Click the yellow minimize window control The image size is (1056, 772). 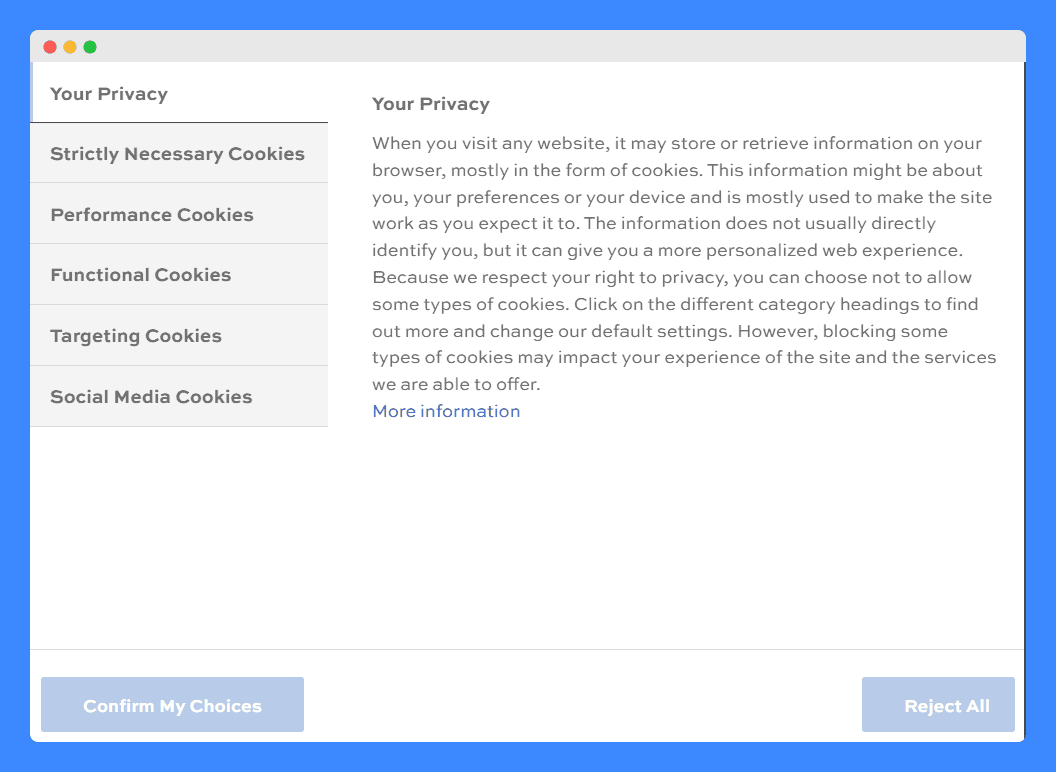click(69, 46)
